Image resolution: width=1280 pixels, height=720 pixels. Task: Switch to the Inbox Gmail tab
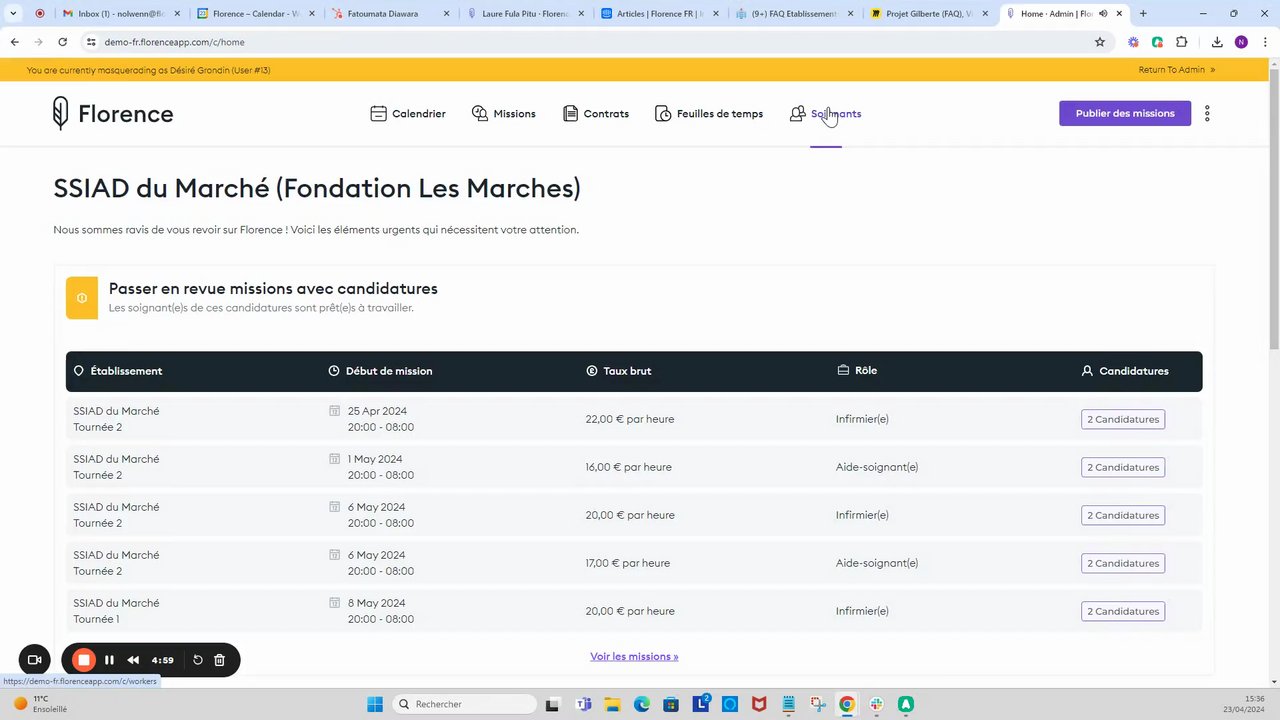tap(120, 14)
